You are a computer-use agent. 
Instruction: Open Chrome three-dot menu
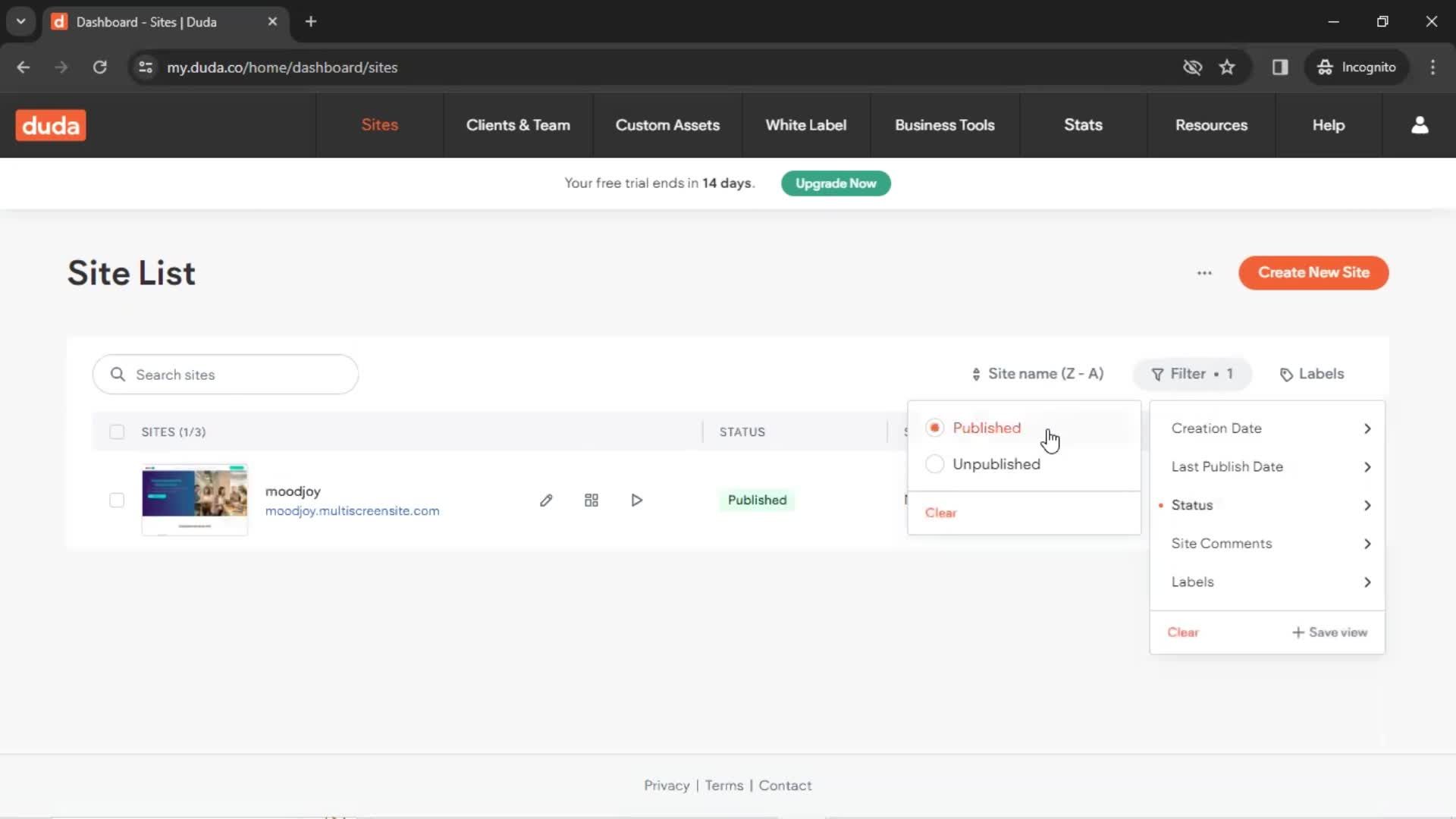click(x=1432, y=67)
